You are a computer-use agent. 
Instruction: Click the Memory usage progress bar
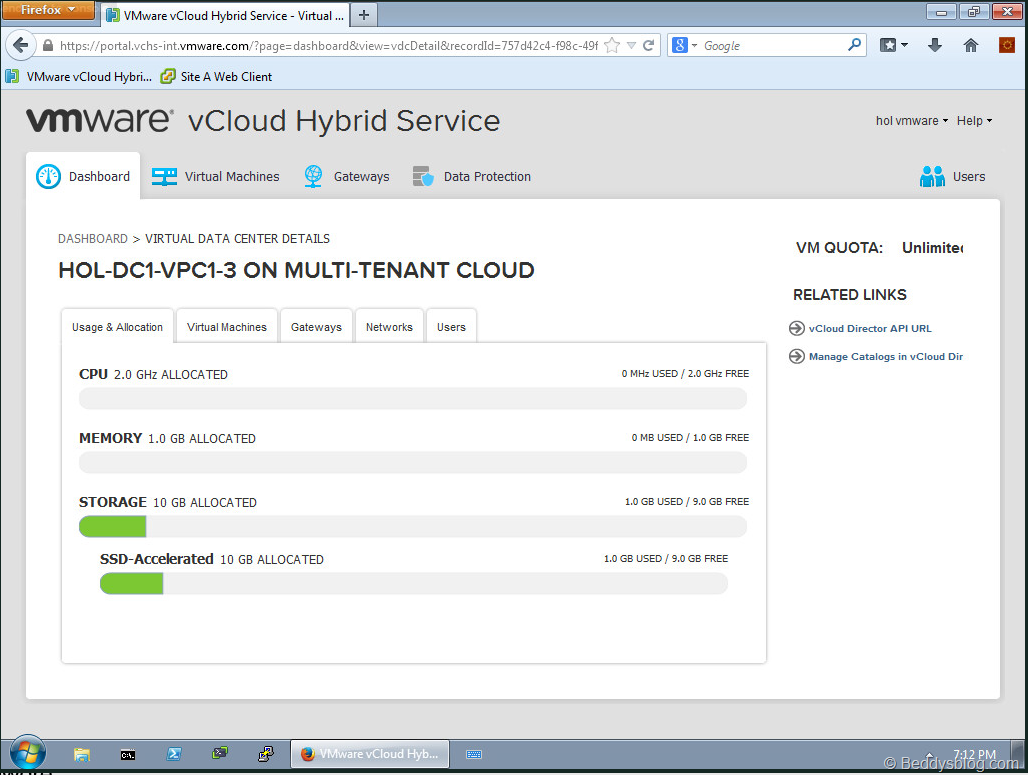(x=413, y=462)
